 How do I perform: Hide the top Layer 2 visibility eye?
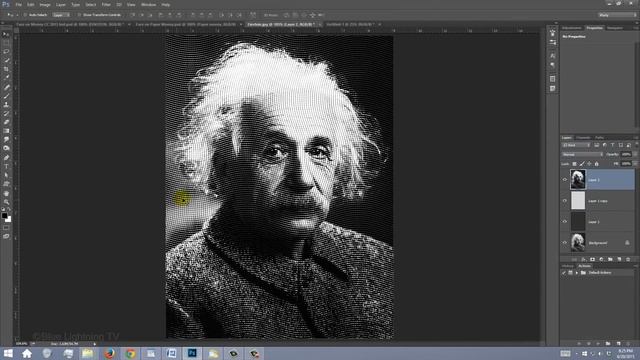(565, 180)
